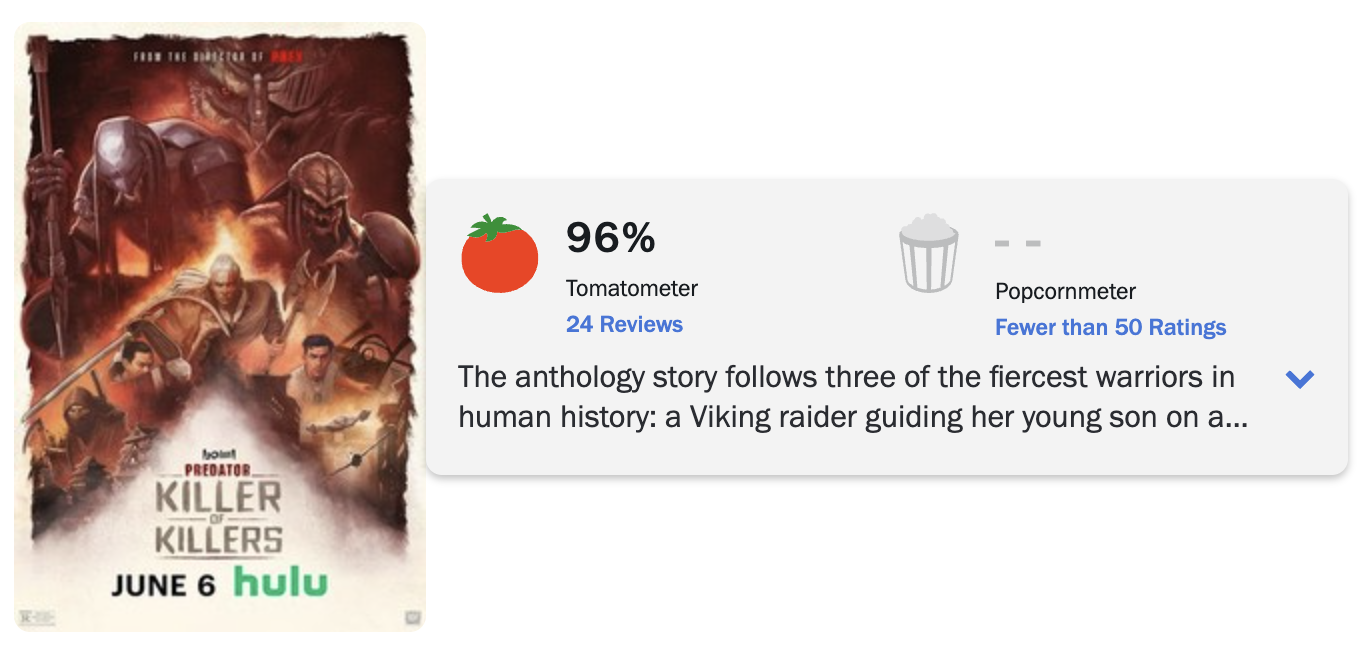Viewport: 1366px width, 650px height.
Task: Click the rating badge in poster's bottom-left corner
Action: (x=35, y=618)
